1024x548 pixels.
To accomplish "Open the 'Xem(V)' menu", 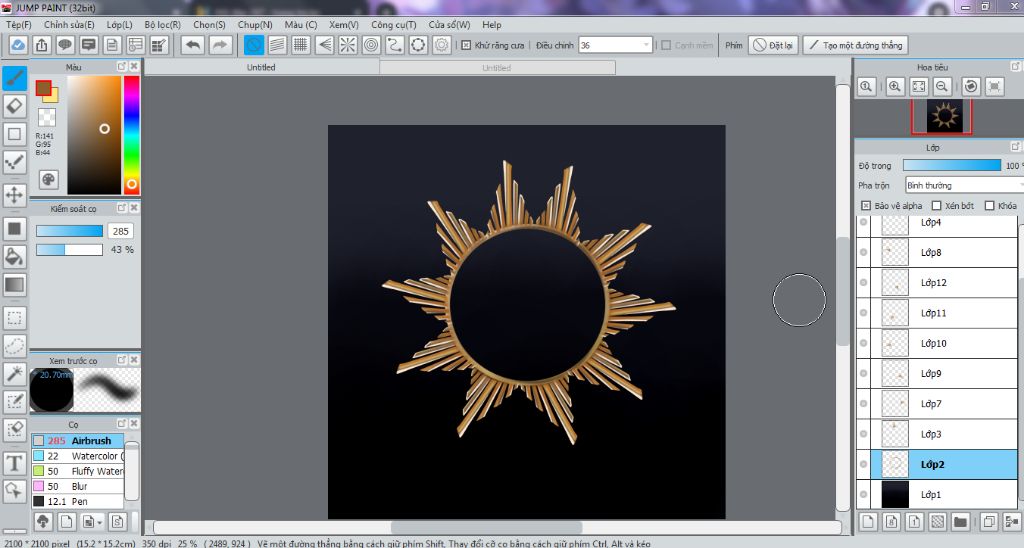I will 344,24.
